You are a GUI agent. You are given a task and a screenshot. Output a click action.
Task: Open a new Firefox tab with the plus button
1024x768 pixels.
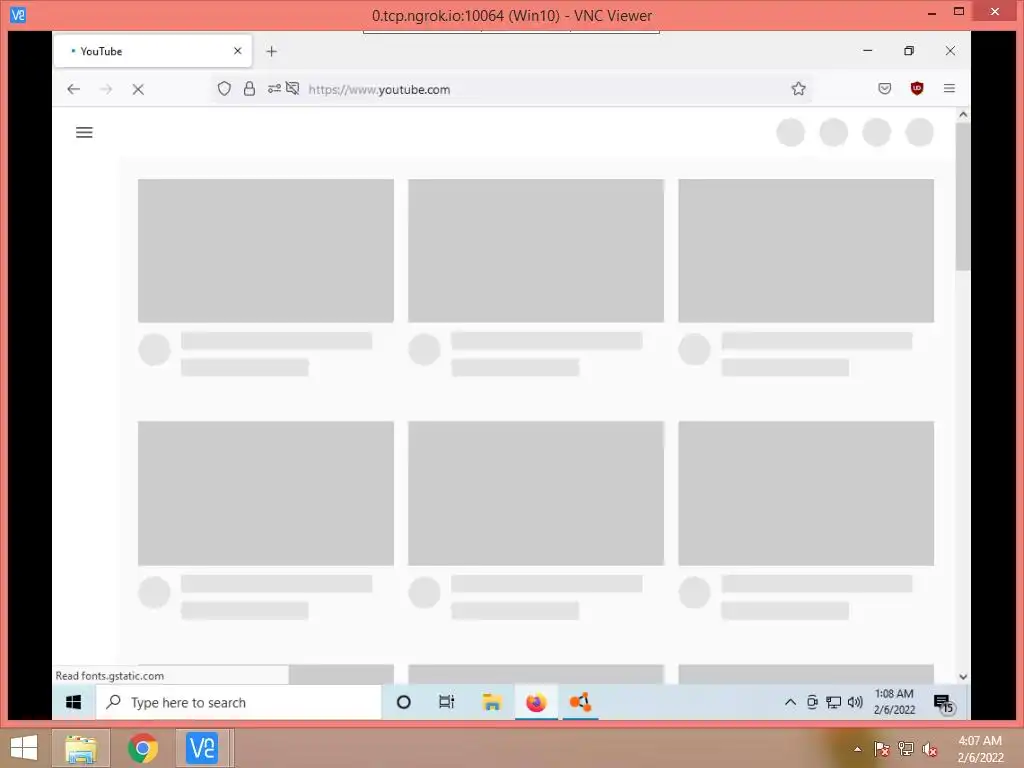(x=272, y=51)
